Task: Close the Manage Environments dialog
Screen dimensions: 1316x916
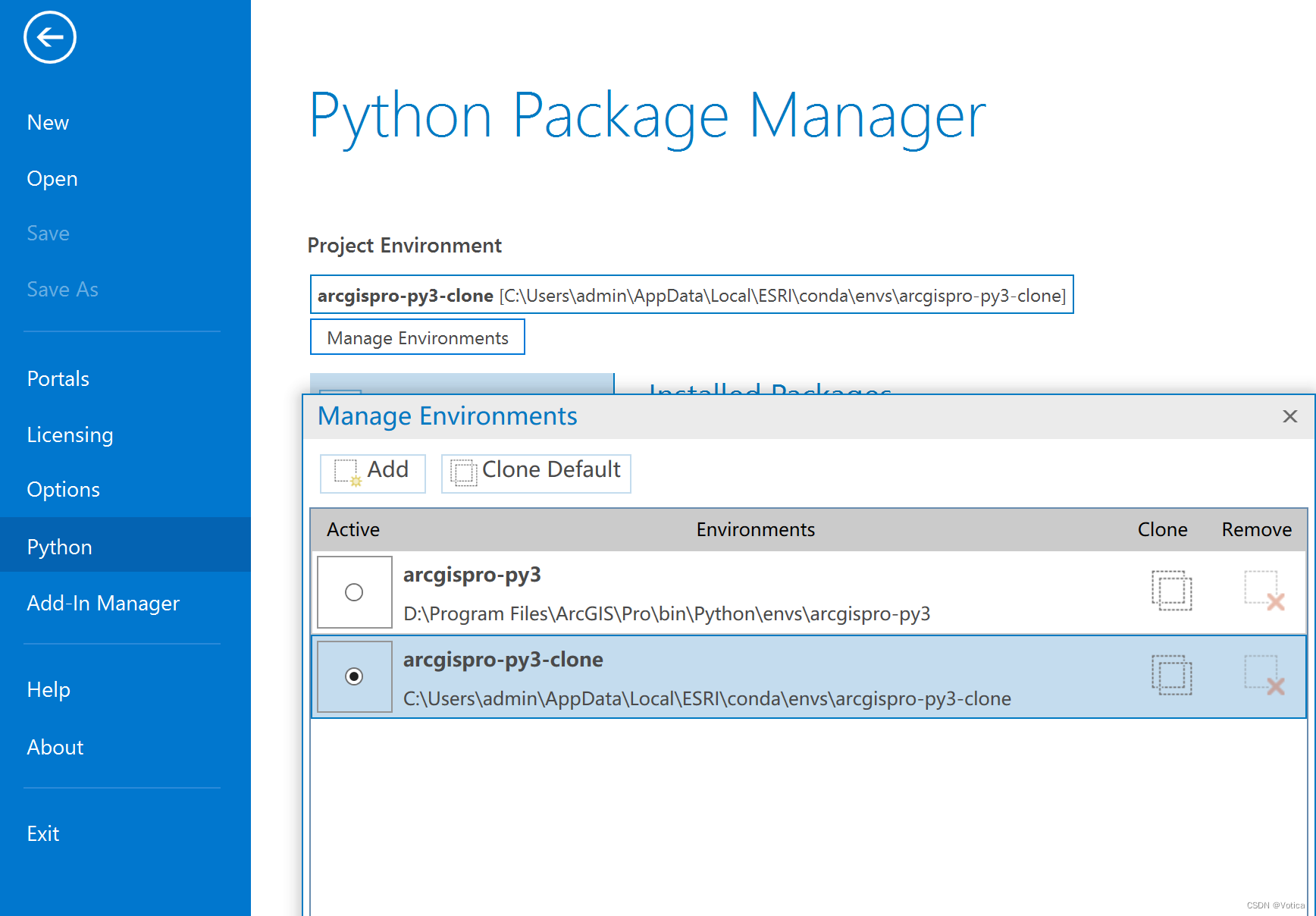Action: (1290, 416)
